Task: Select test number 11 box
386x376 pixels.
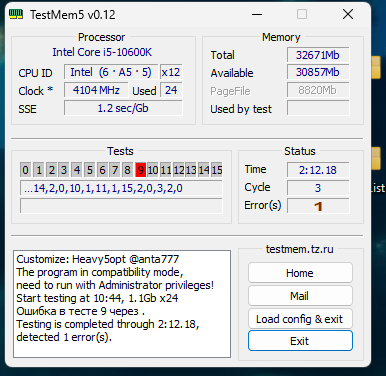Action: coord(166,170)
